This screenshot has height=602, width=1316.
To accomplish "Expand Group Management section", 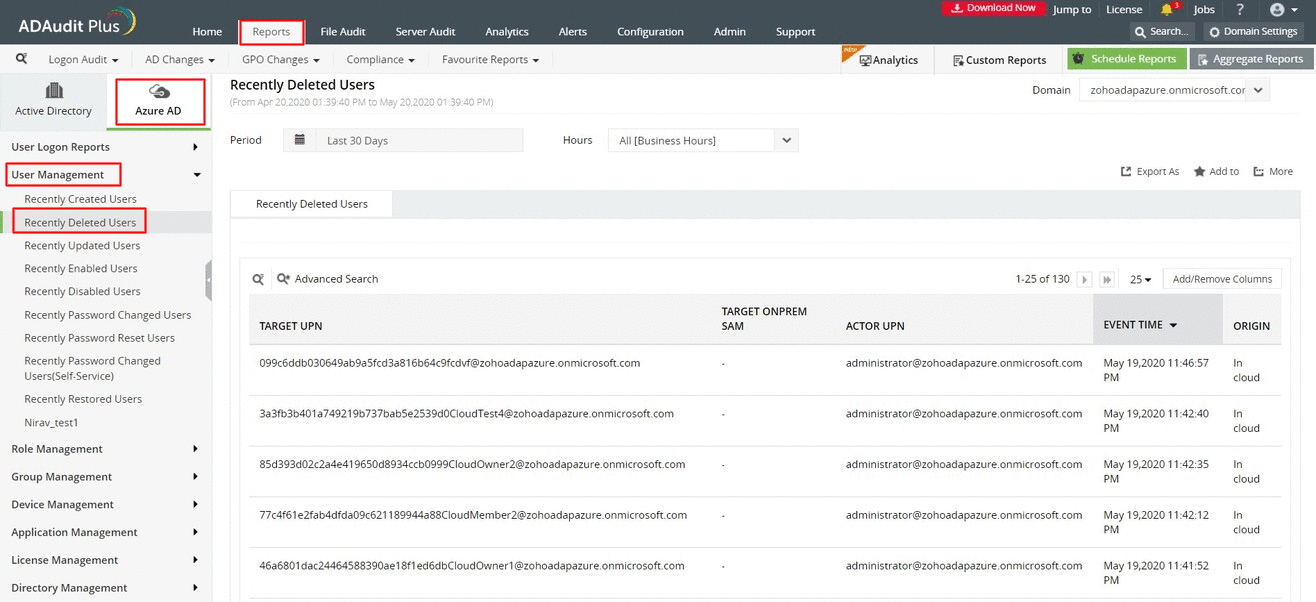I will 106,477.
